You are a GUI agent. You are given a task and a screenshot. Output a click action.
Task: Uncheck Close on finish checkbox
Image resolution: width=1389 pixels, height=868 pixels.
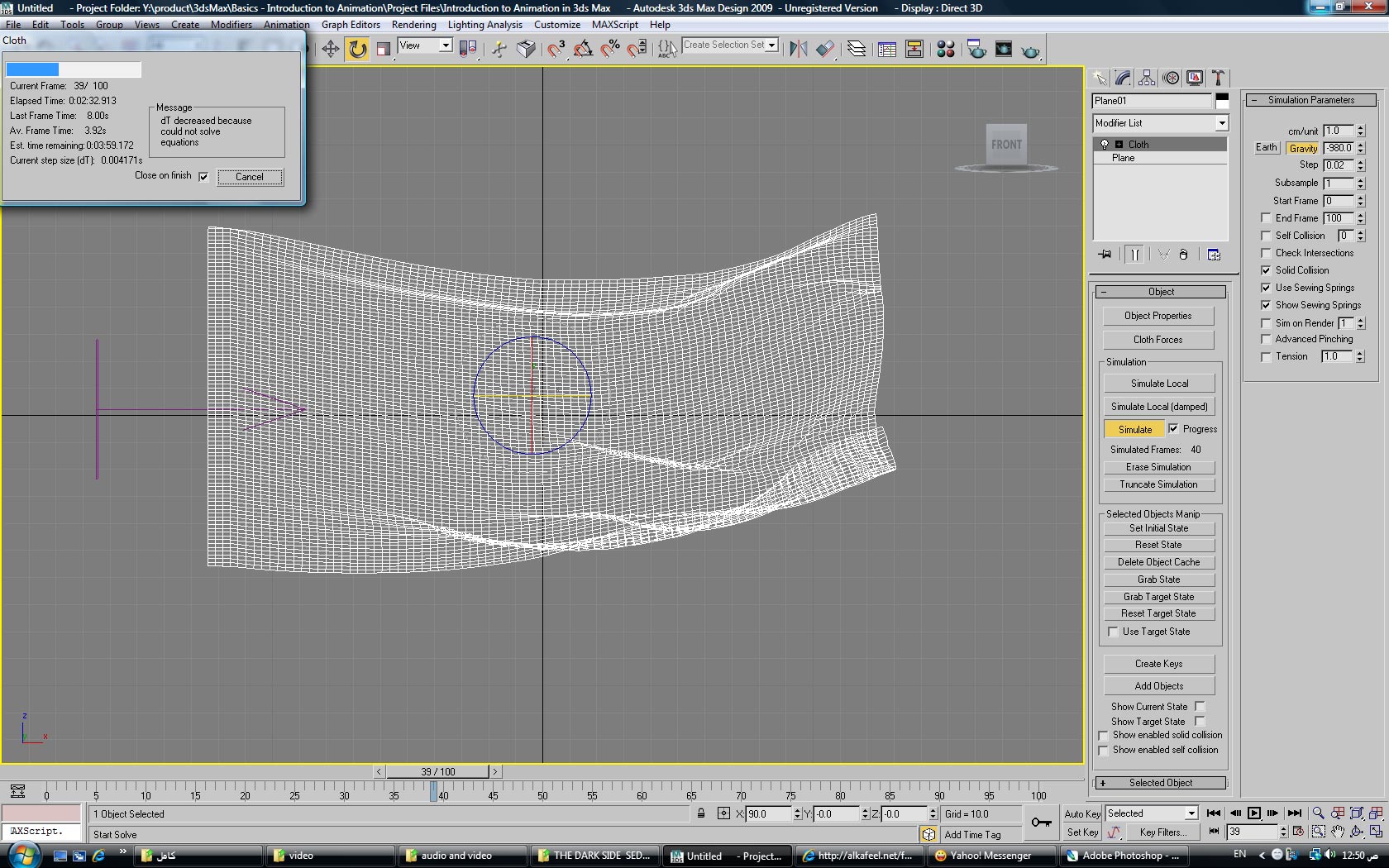[x=203, y=176]
